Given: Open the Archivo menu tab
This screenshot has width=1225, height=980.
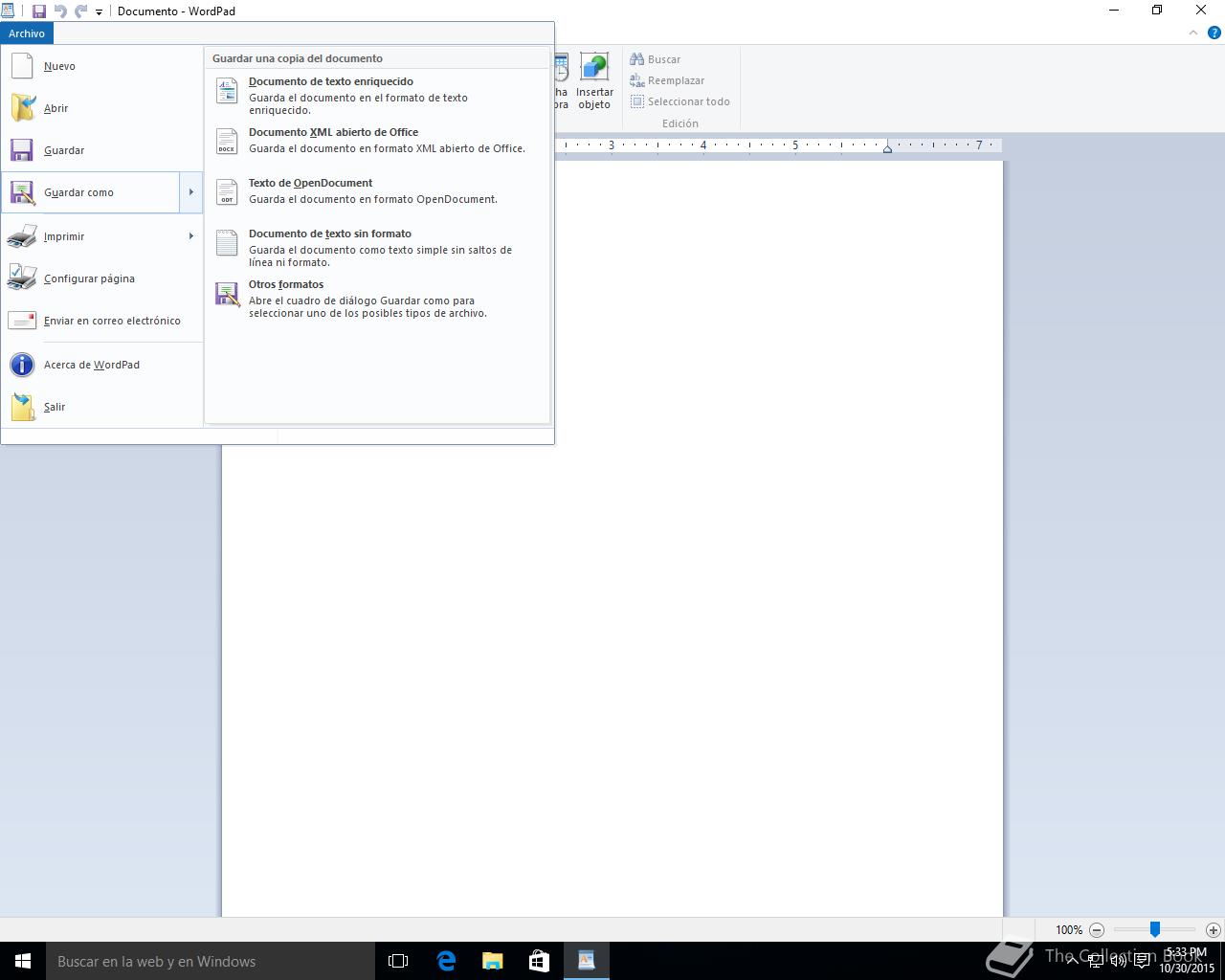Looking at the screenshot, I should (27, 33).
